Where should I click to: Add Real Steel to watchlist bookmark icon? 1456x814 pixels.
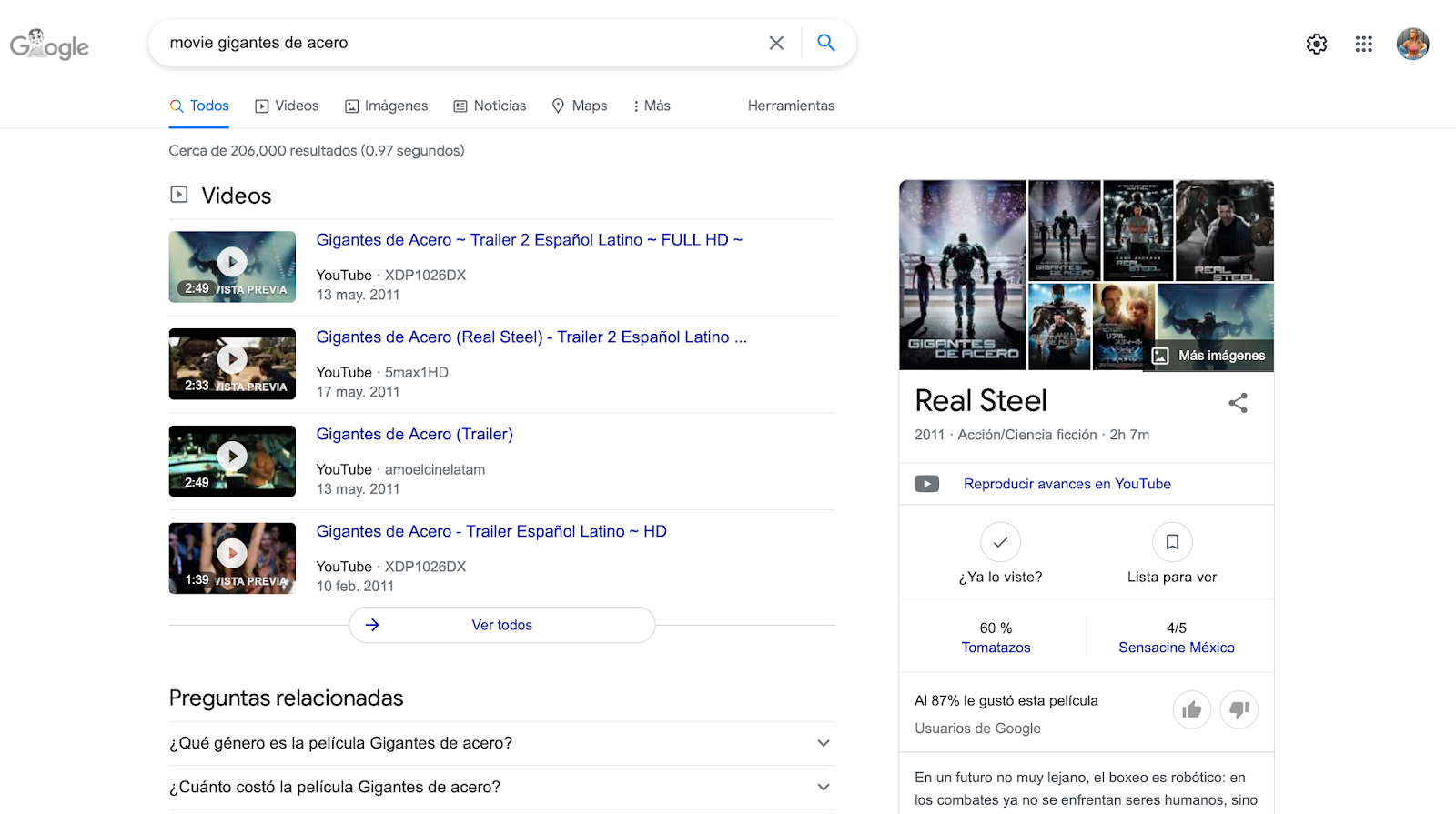1172,542
